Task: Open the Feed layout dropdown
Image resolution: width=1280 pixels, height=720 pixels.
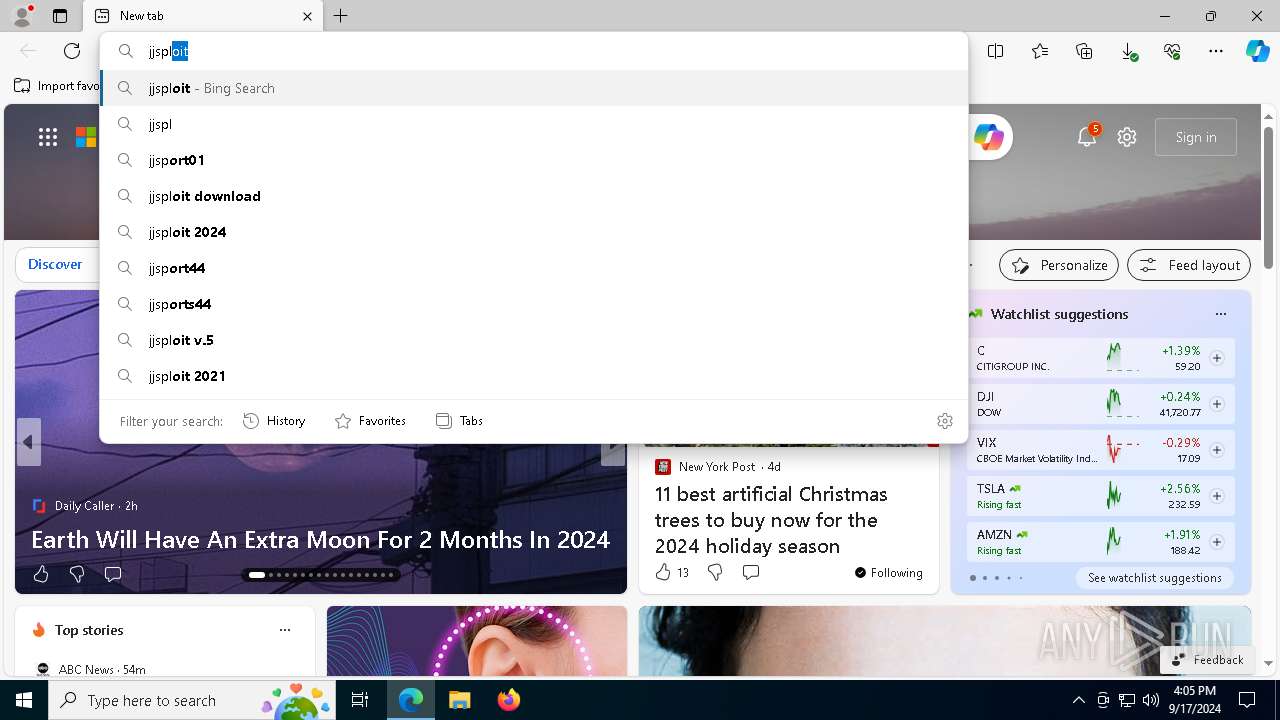Action: point(1189,265)
